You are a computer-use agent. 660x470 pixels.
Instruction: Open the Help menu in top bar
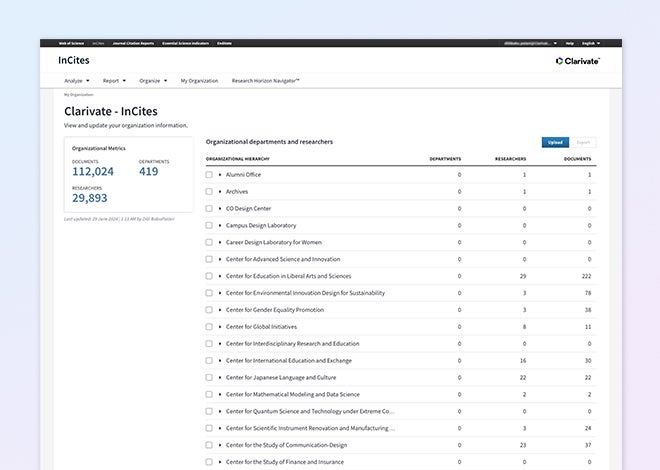click(x=570, y=43)
